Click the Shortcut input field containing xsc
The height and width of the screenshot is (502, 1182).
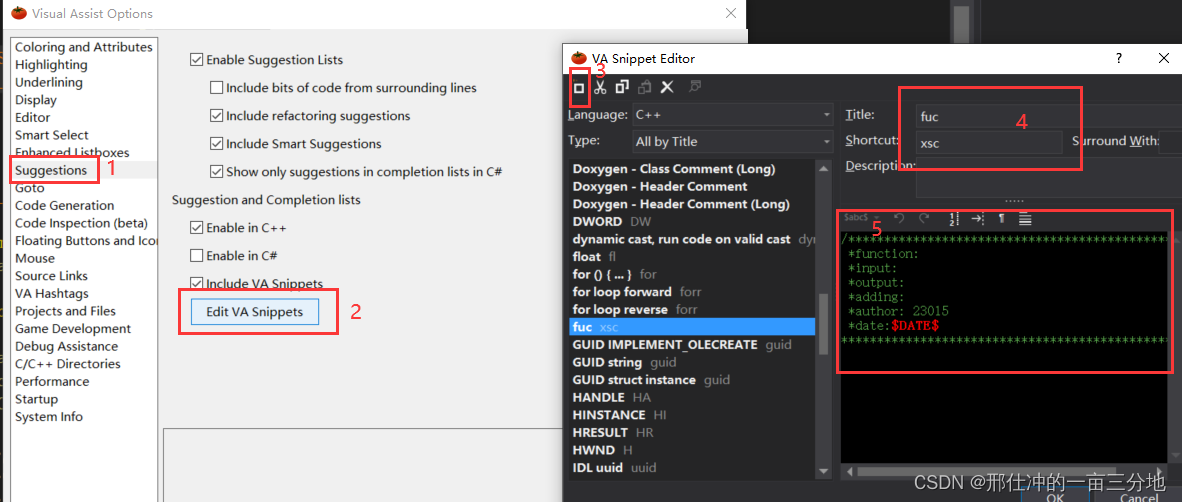[x=989, y=142]
